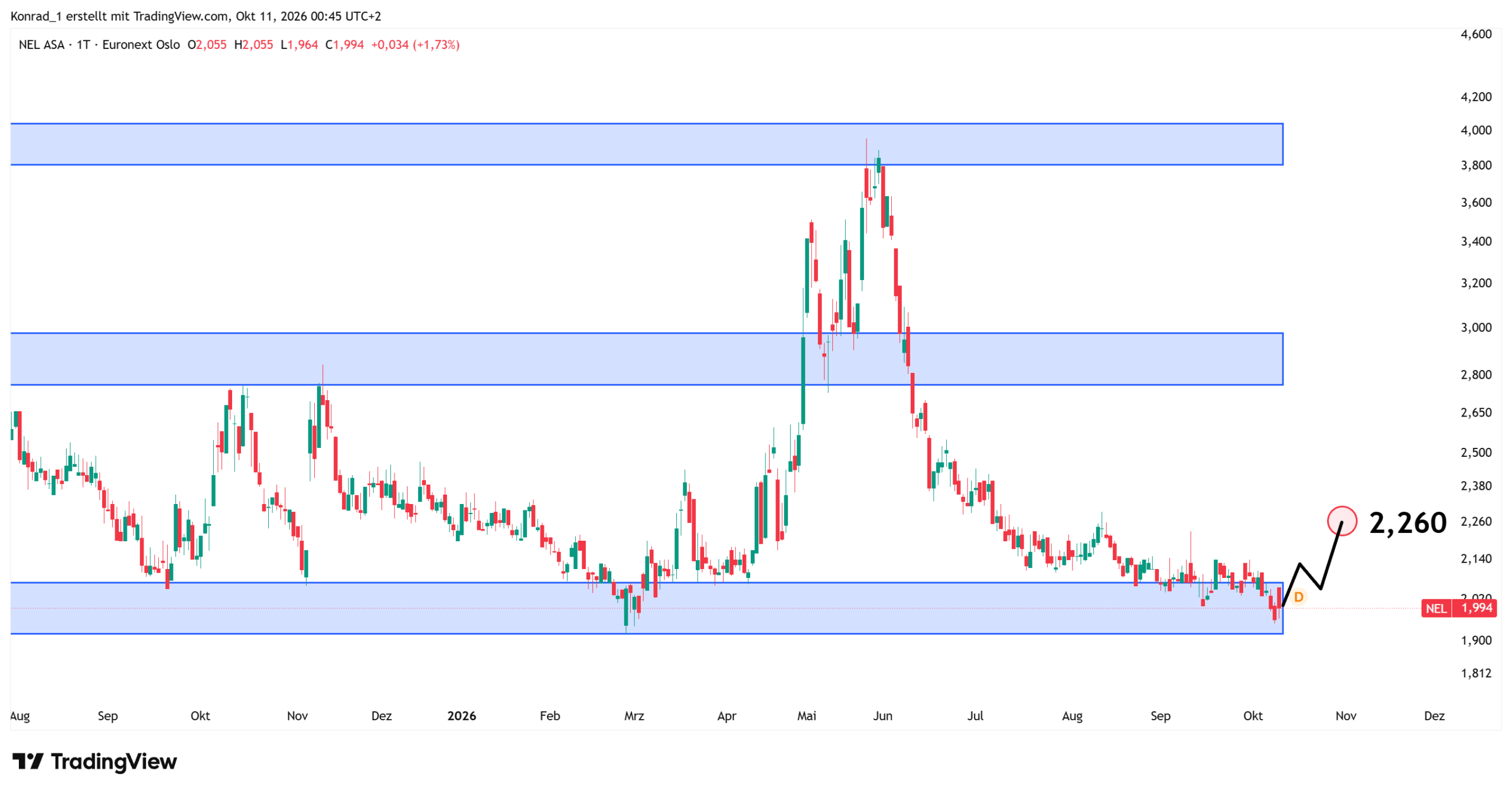Click the 4,000 price axis label
The width and height of the screenshot is (1512, 793).
(1475, 130)
